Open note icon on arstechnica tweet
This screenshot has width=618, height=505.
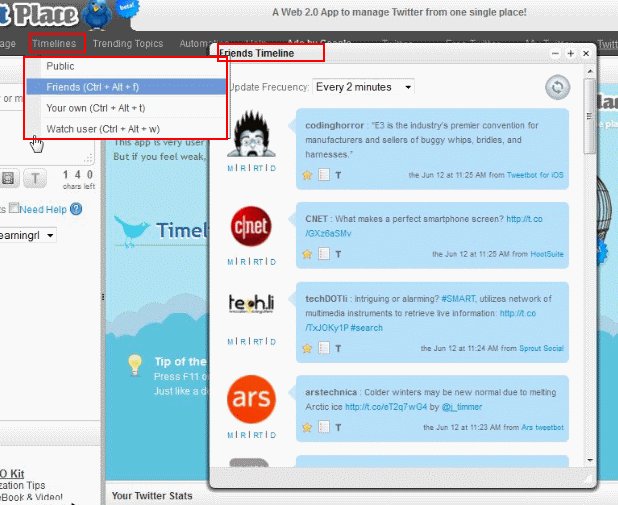click(x=324, y=427)
